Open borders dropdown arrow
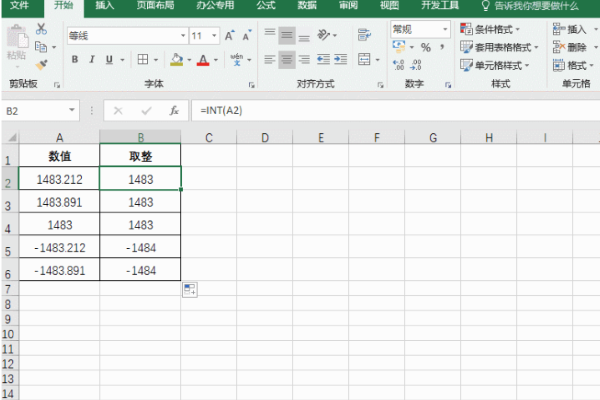The image size is (600, 400). tap(156, 60)
